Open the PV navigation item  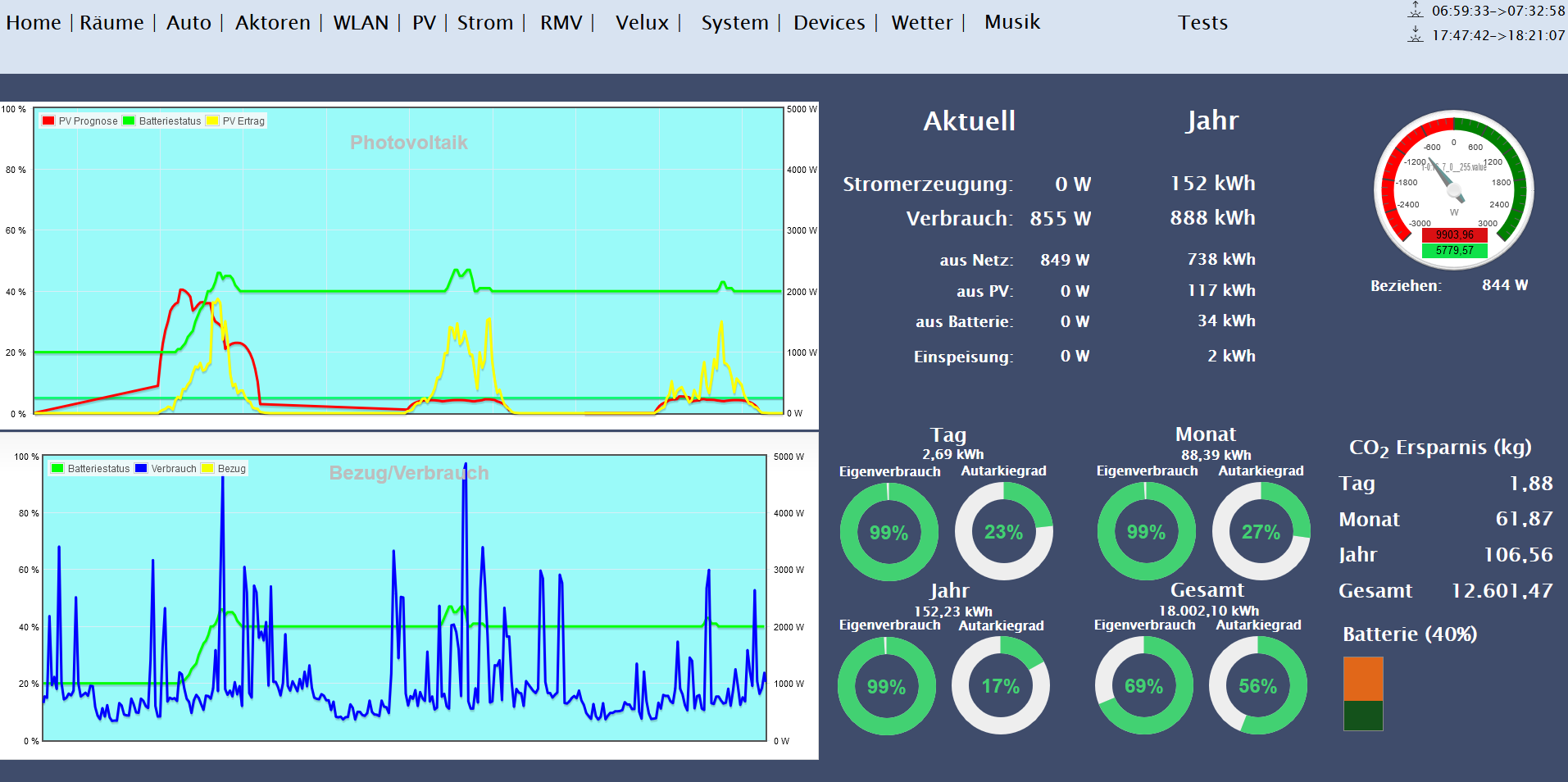[x=424, y=23]
